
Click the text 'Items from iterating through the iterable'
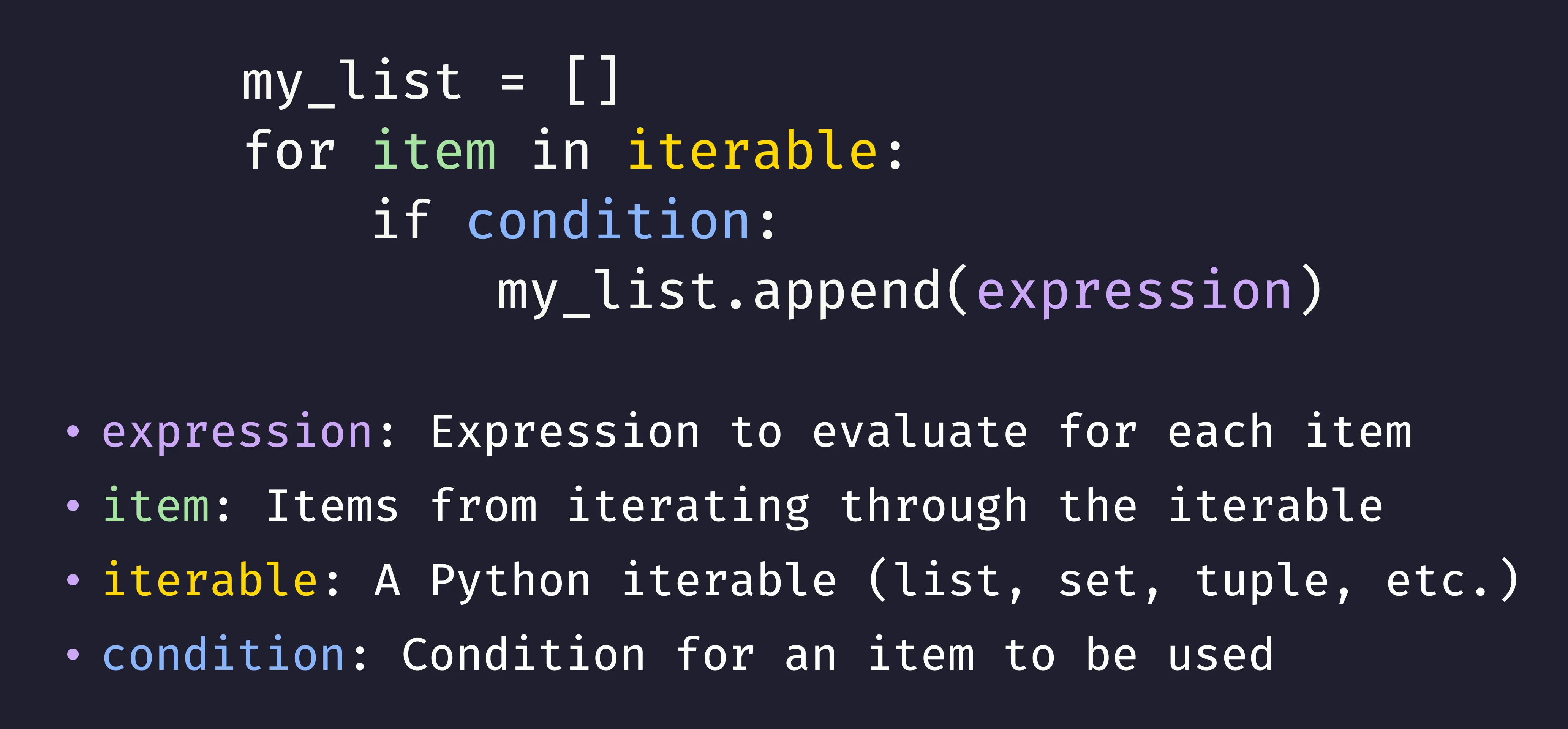825,506
